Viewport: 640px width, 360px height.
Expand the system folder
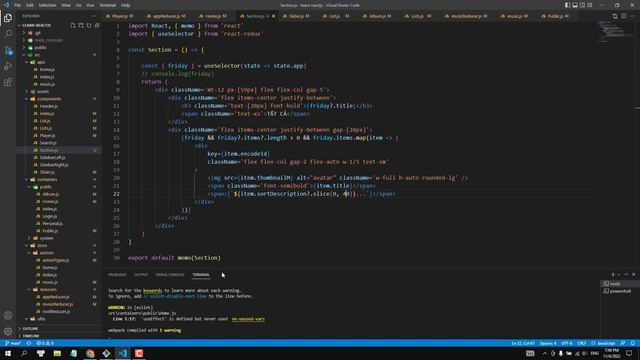click(x=46, y=238)
